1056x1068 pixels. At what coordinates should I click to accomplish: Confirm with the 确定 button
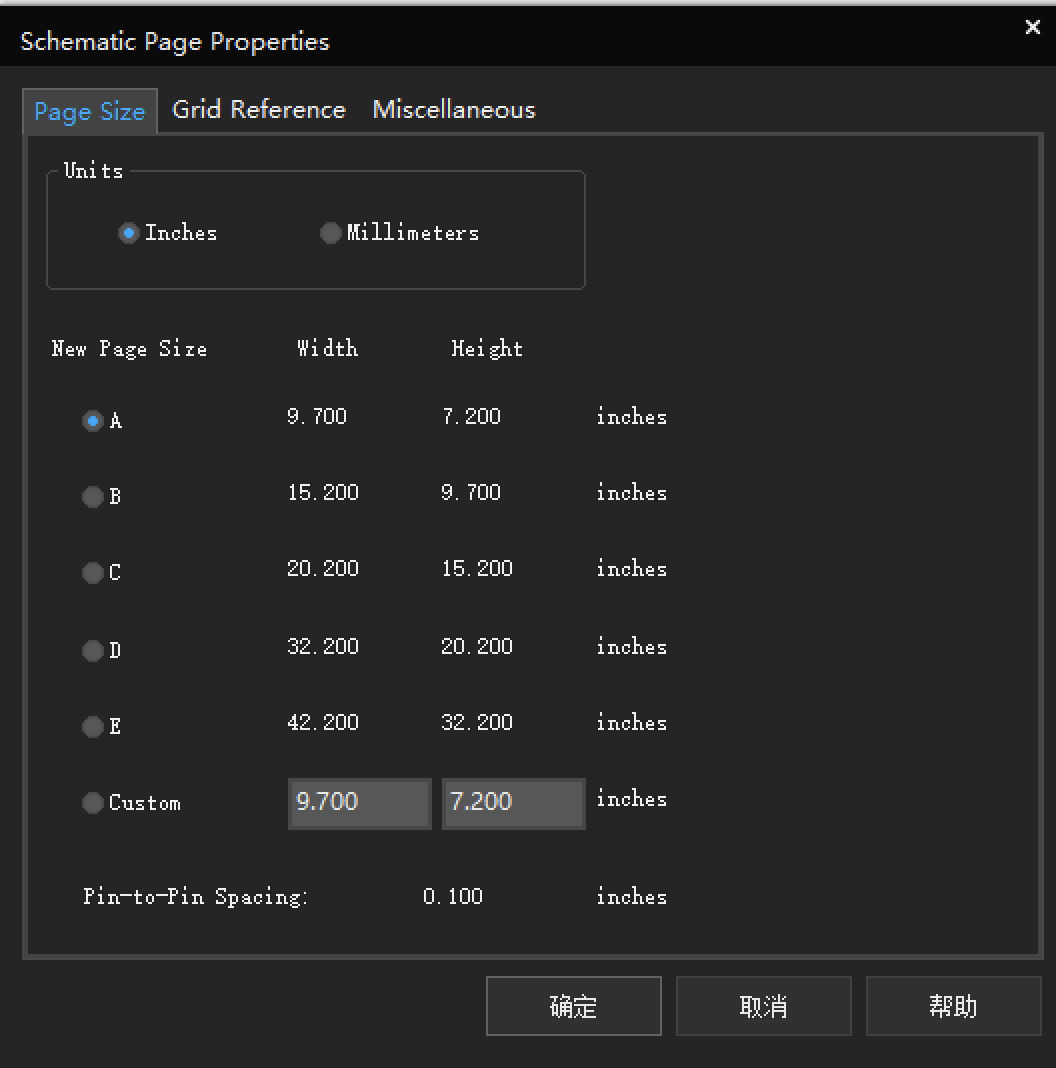pyautogui.click(x=574, y=1005)
